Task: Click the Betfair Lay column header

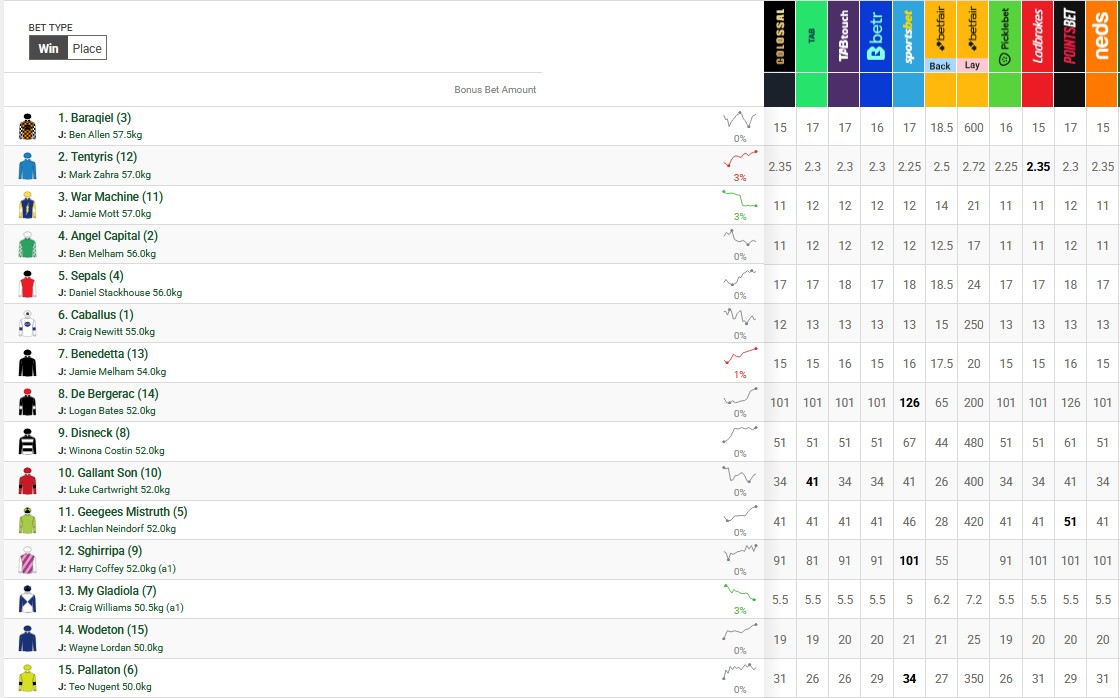Action: [972, 38]
